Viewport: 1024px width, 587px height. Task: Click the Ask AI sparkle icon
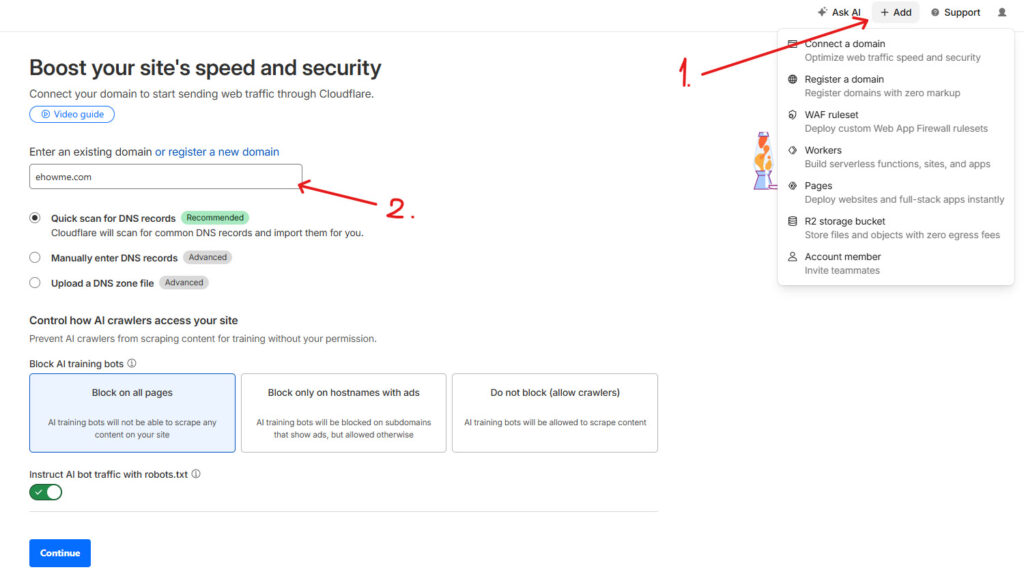pyautogui.click(x=822, y=12)
